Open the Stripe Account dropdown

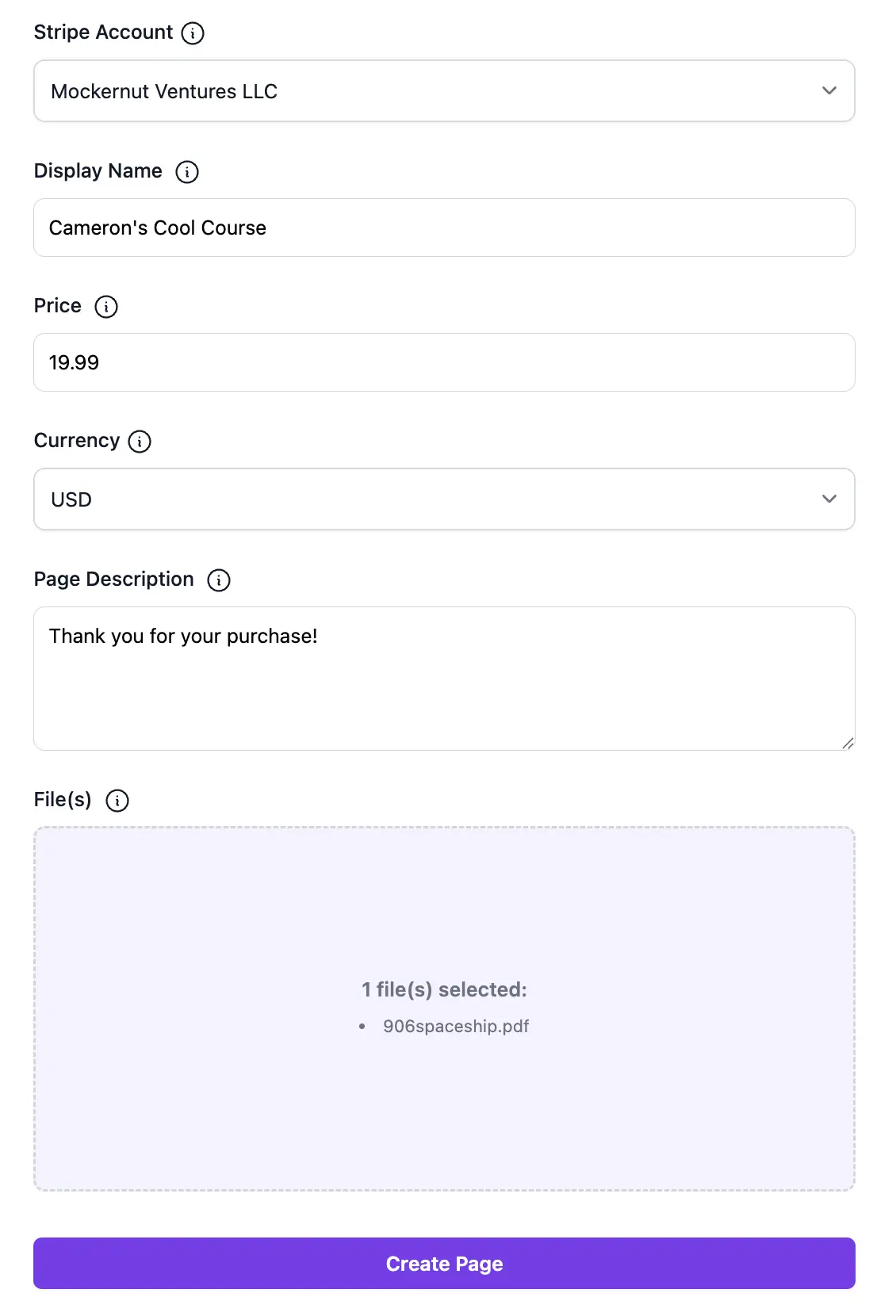click(829, 90)
